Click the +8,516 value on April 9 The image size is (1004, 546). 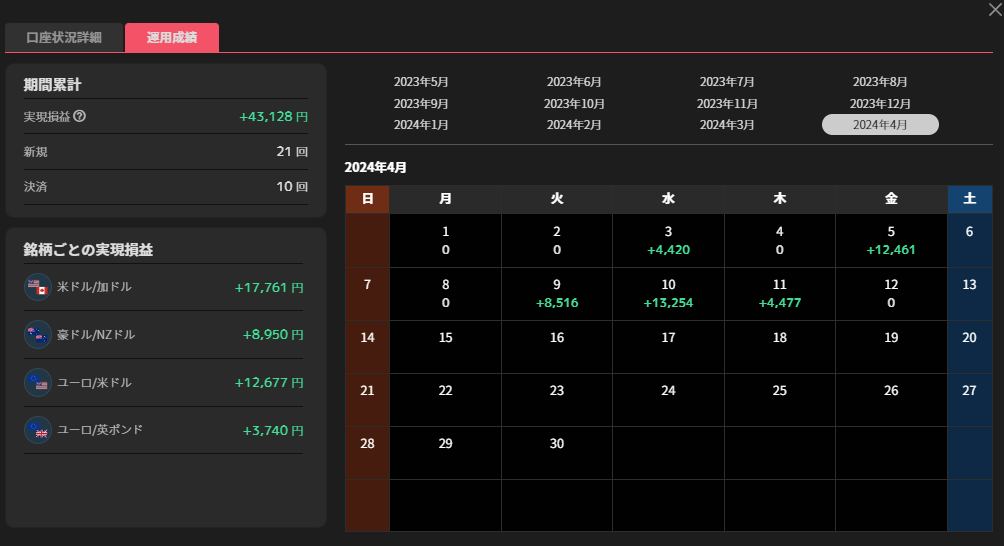[557, 303]
